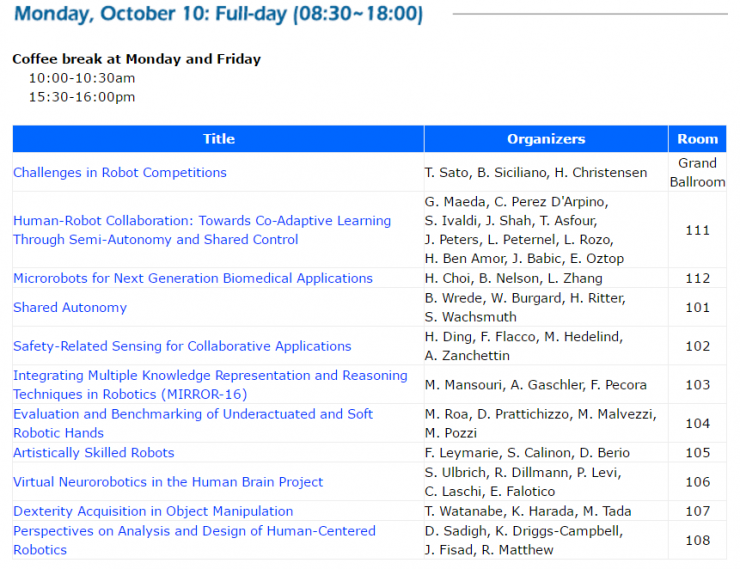Click room number 101
Viewport: 740px width, 569px height.
[698, 308]
